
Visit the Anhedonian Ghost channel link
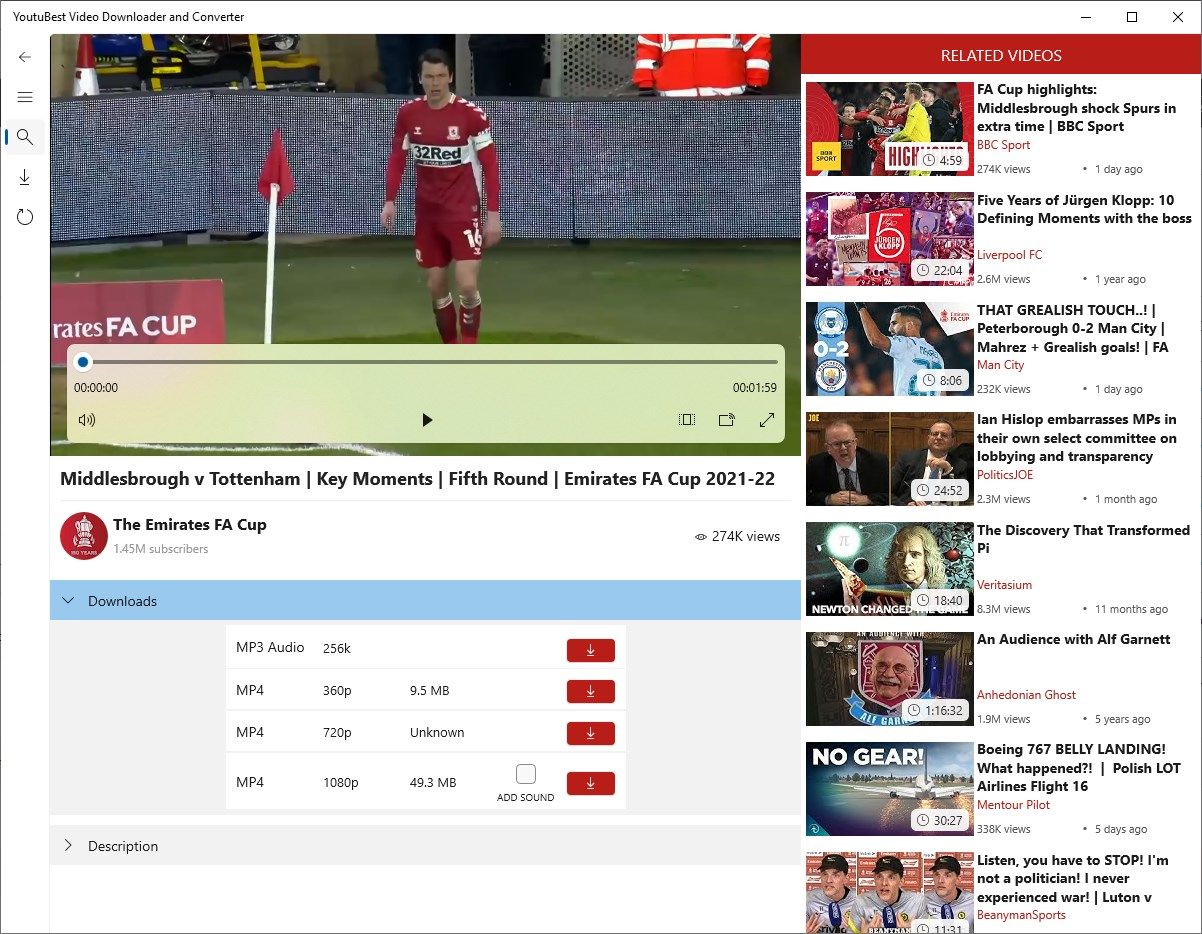tap(1027, 695)
